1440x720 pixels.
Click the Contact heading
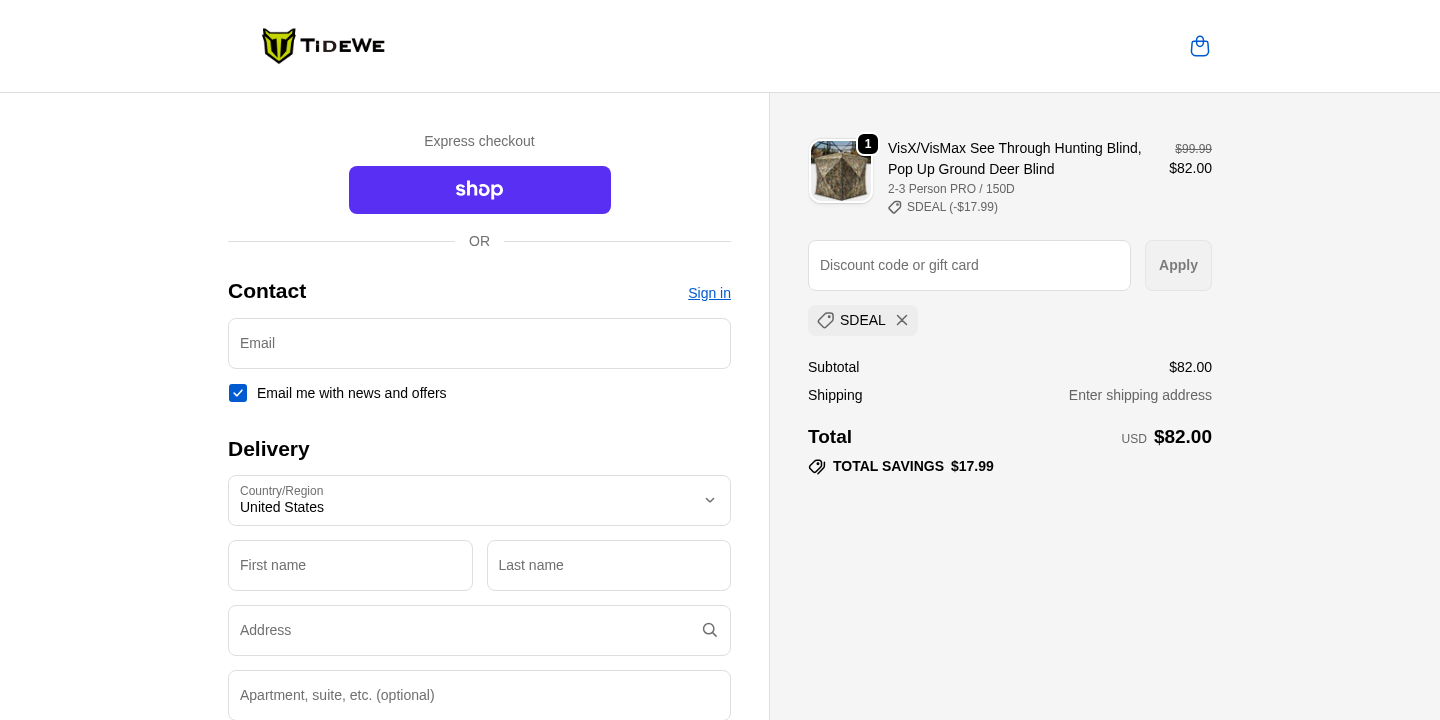tap(267, 291)
